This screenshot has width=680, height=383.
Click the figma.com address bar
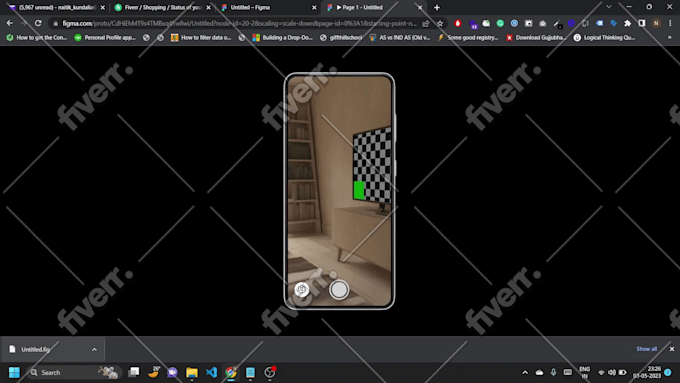(x=239, y=23)
